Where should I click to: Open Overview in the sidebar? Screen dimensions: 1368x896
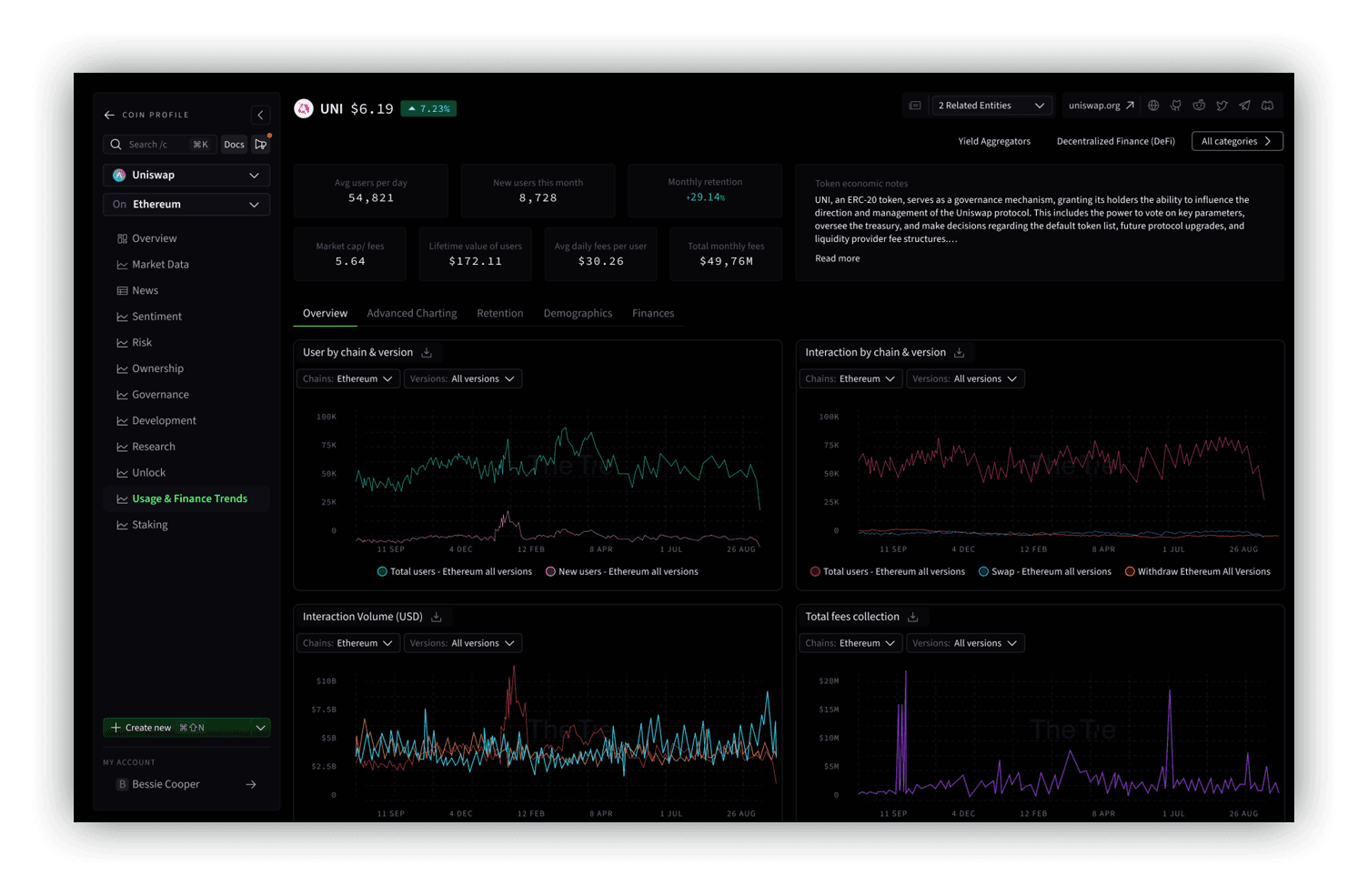pyautogui.click(x=186, y=238)
